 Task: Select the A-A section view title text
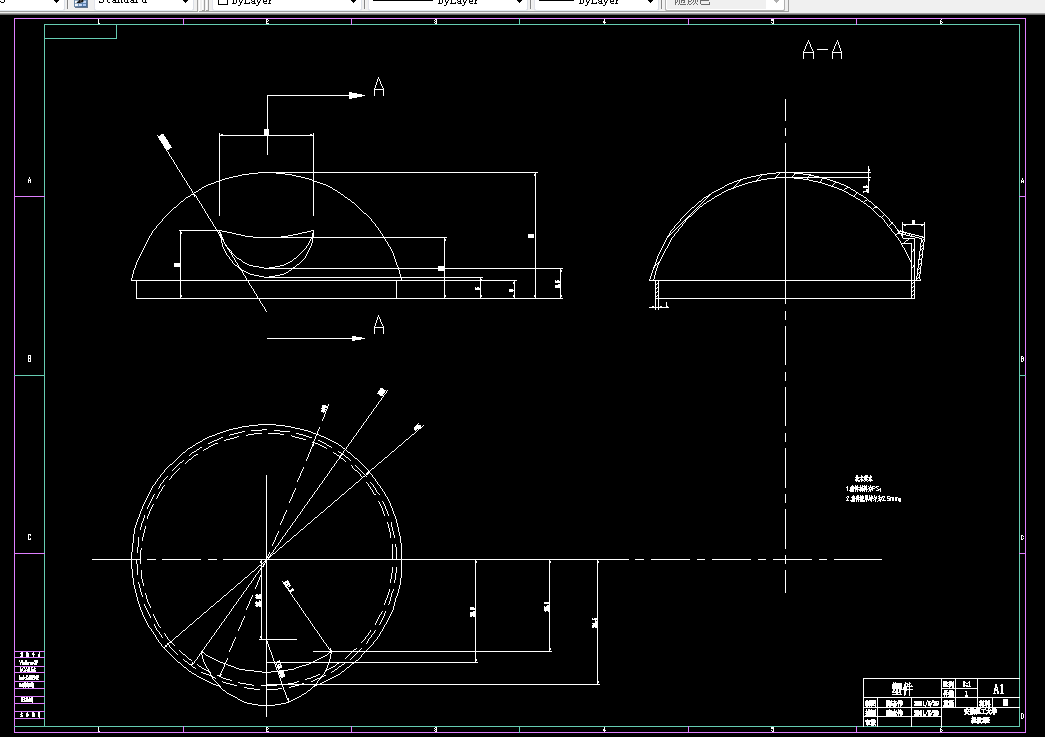(822, 50)
